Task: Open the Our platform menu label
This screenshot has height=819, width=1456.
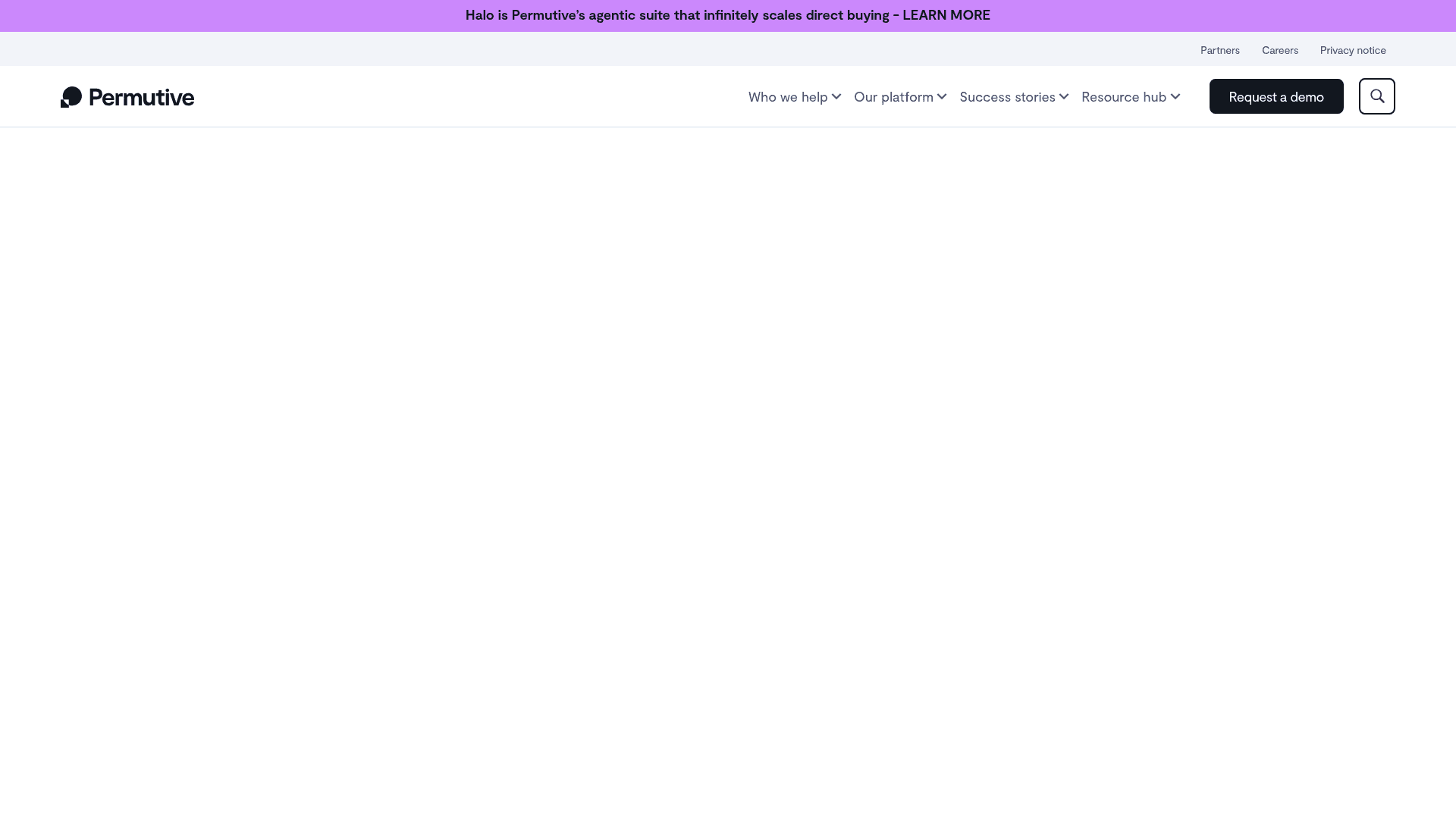Action: 893,96
